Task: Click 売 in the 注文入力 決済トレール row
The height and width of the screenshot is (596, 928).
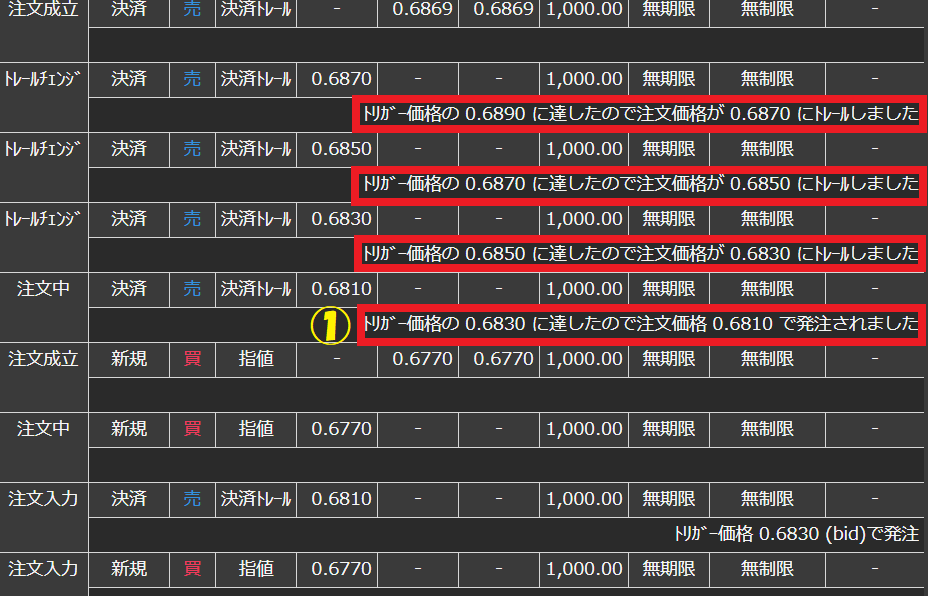Action: 192,499
